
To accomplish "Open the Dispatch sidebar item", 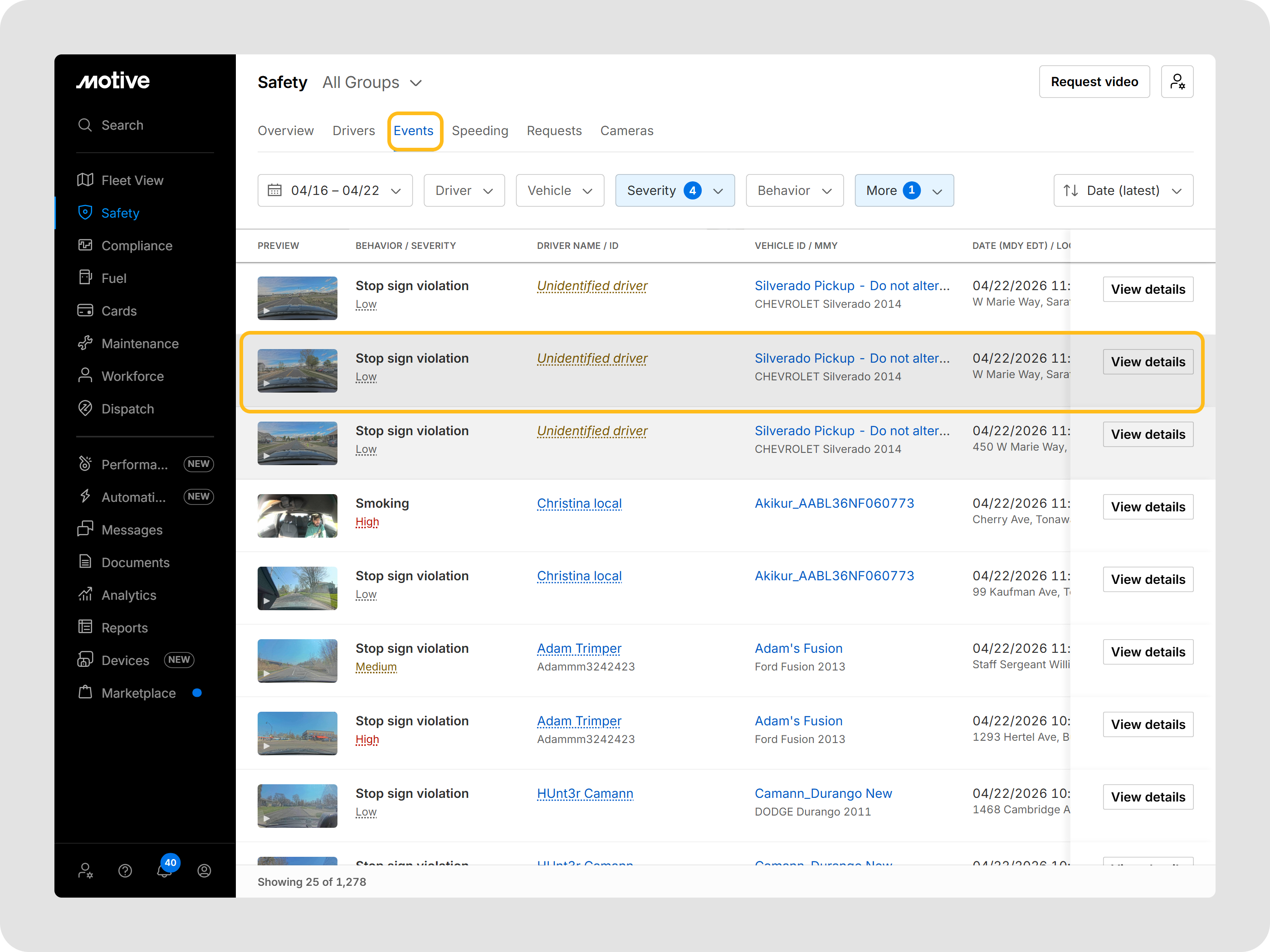I will [x=127, y=408].
